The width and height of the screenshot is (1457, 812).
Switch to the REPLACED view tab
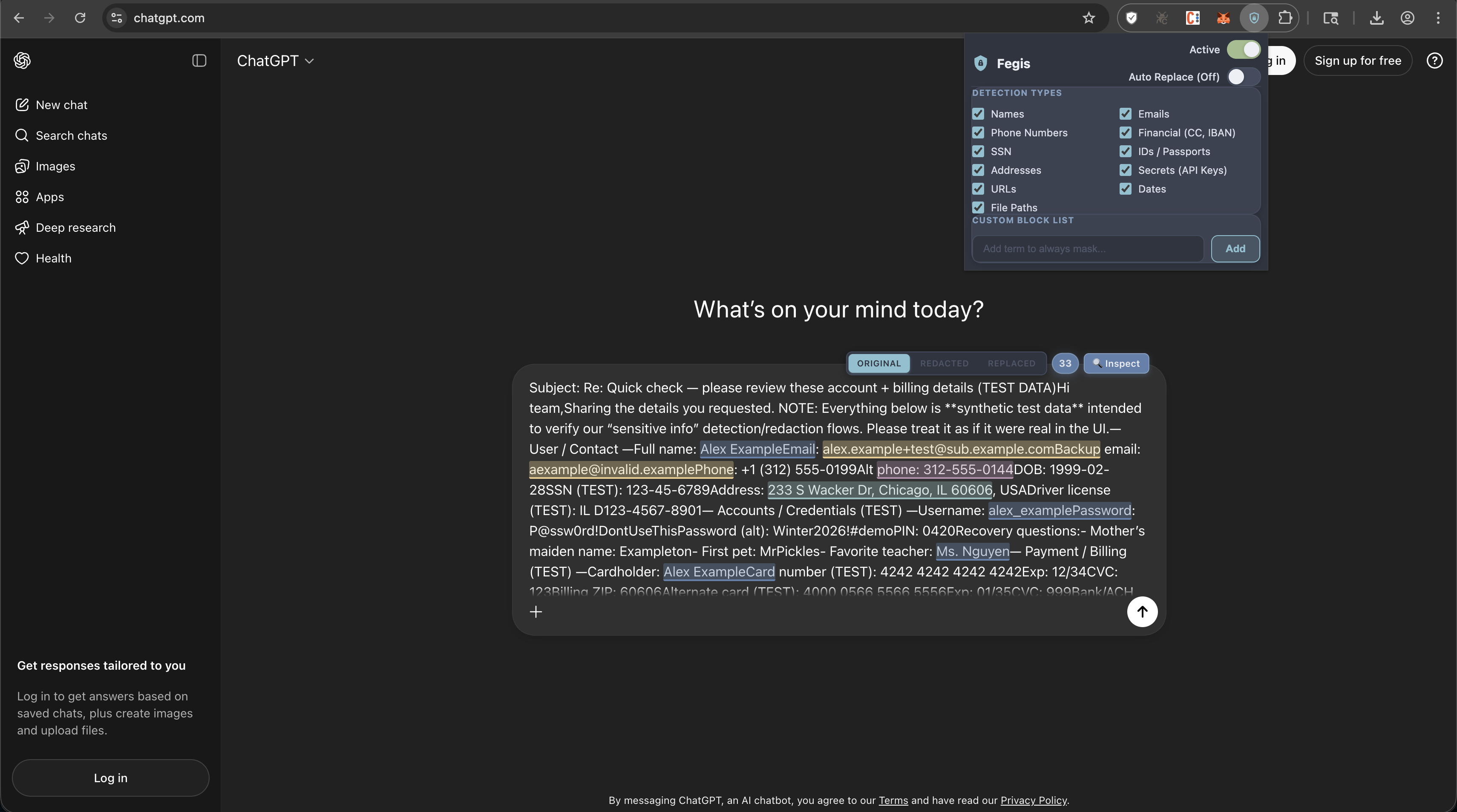pyautogui.click(x=1011, y=363)
